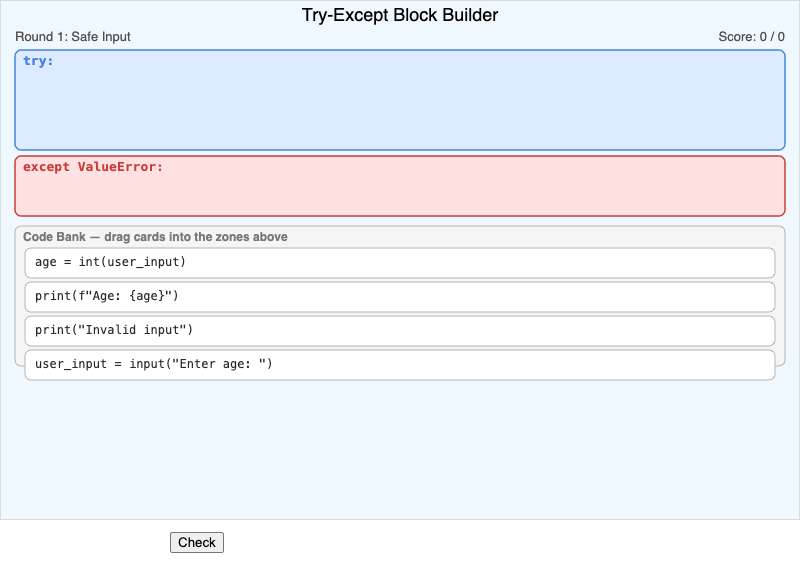
Task: Click the blank light-blue area below the Code Bank
Action: click(400, 450)
